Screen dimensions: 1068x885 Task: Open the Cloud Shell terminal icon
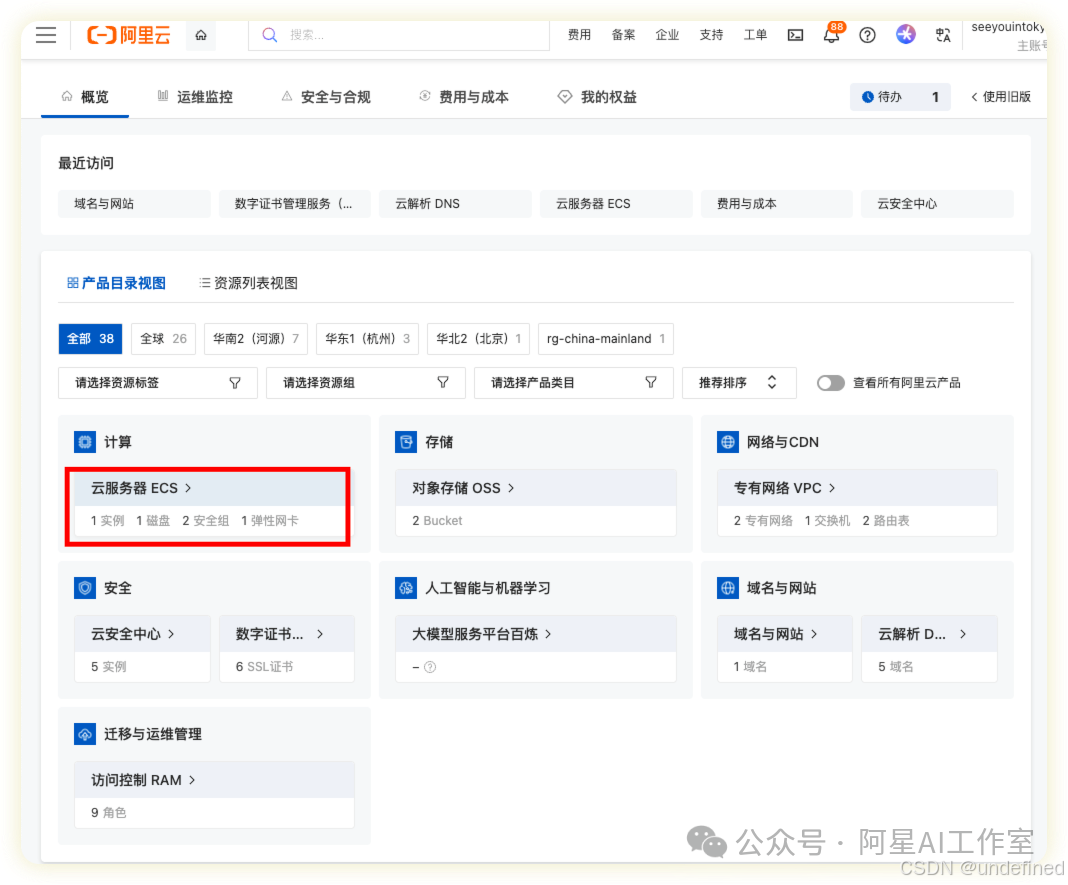pyautogui.click(x=795, y=35)
